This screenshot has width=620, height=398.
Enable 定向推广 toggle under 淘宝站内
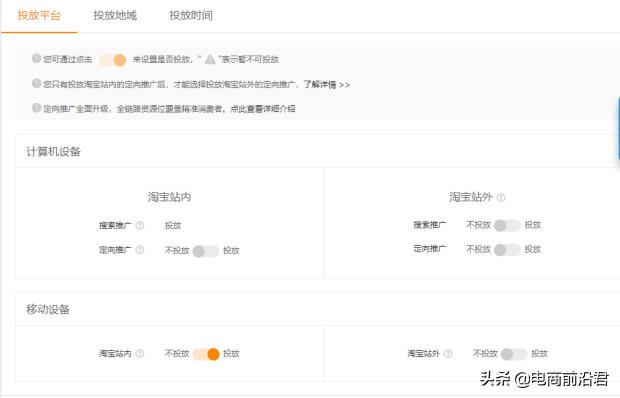pyautogui.click(x=206, y=251)
